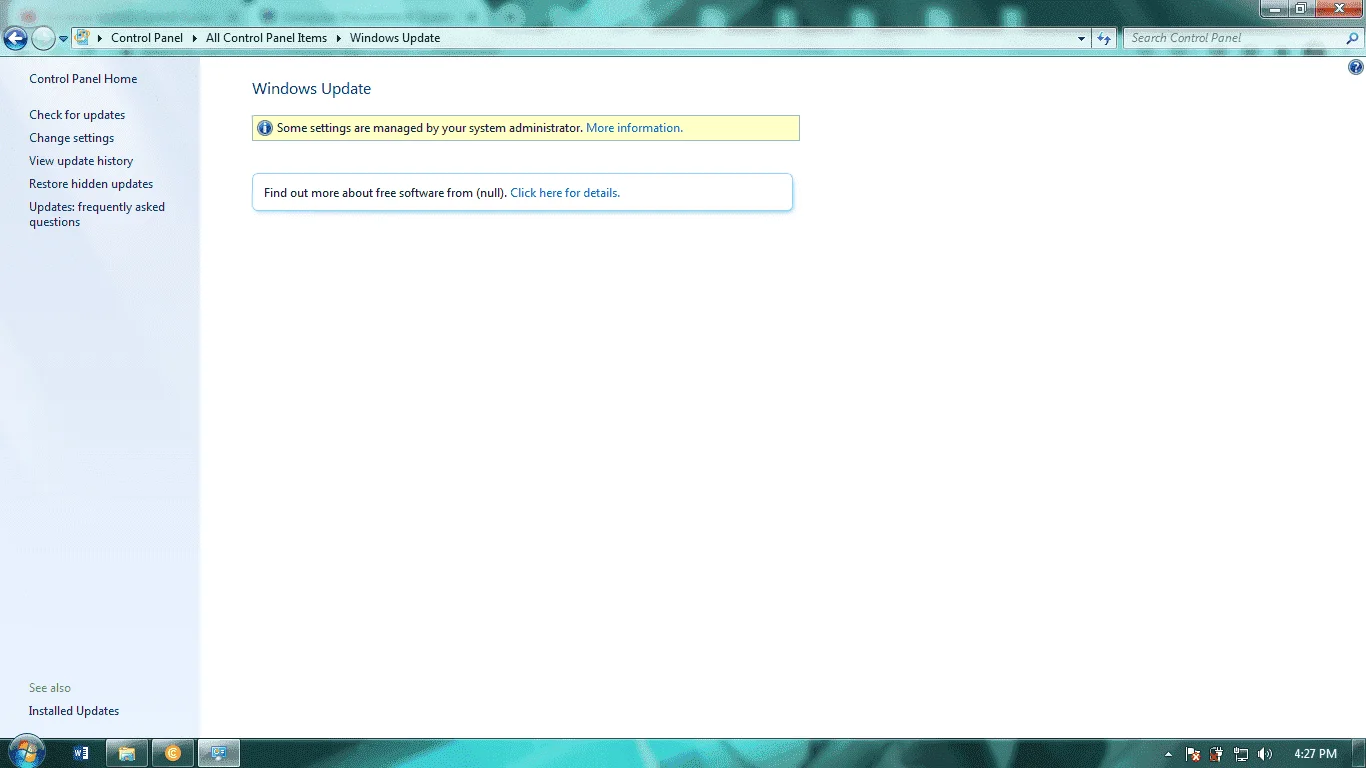Image resolution: width=1366 pixels, height=768 pixels.
Task: Open Help with the blue question mark
Action: point(1356,68)
